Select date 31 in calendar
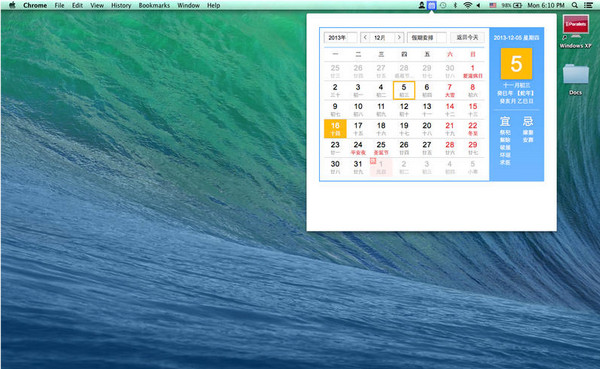This screenshot has width=600, height=369. pos(358,167)
